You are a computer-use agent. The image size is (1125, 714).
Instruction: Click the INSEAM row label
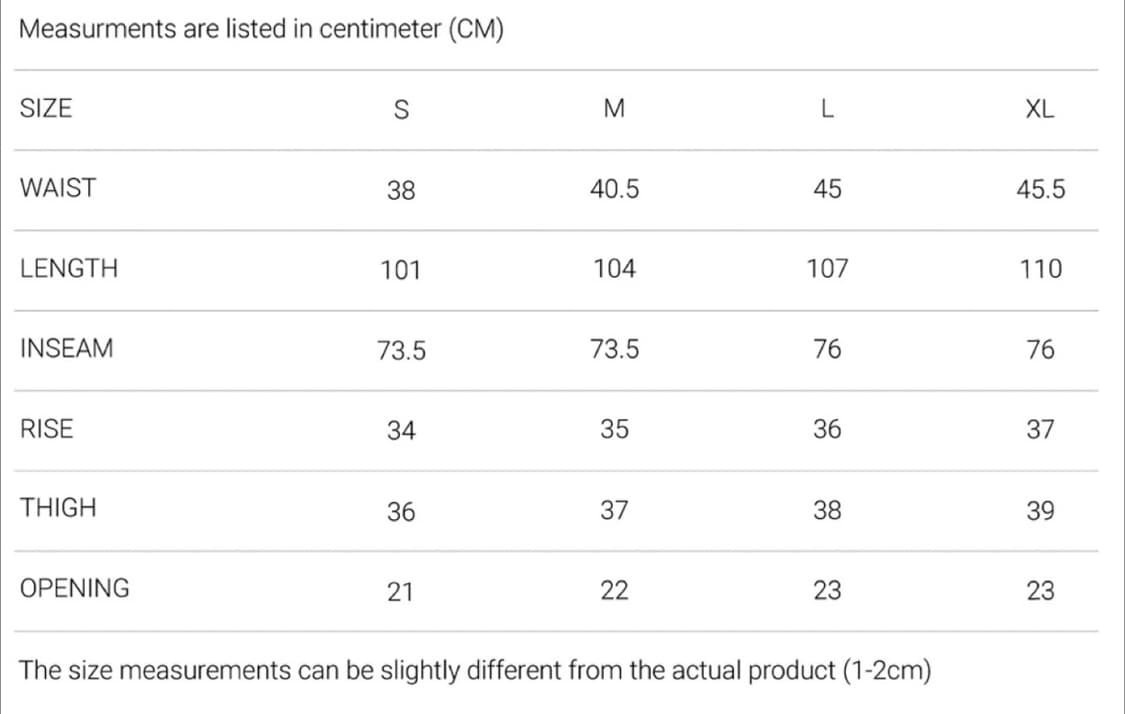pyautogui.click(x=66, y=348)
